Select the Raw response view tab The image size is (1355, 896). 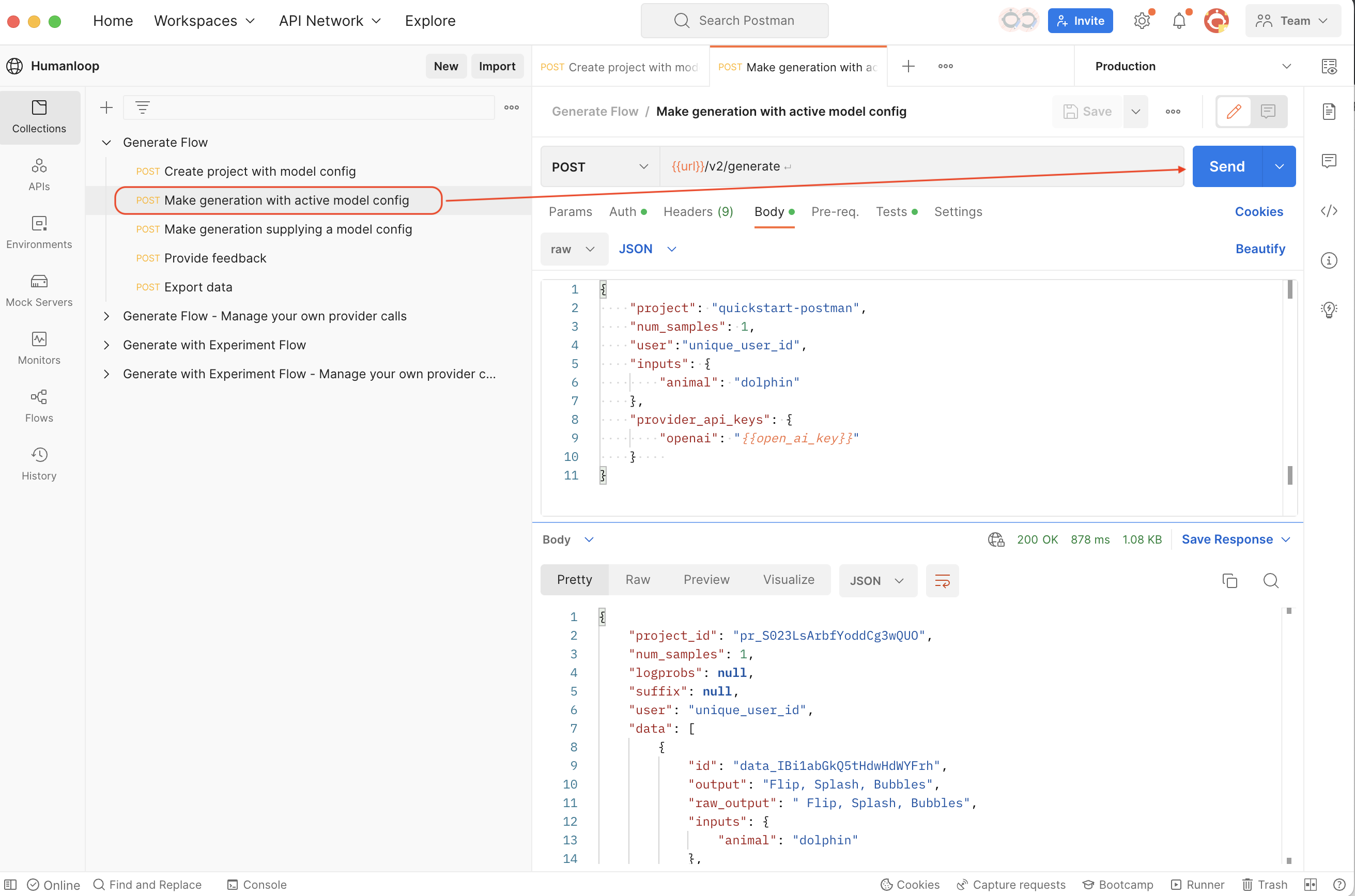coord(637,579)
